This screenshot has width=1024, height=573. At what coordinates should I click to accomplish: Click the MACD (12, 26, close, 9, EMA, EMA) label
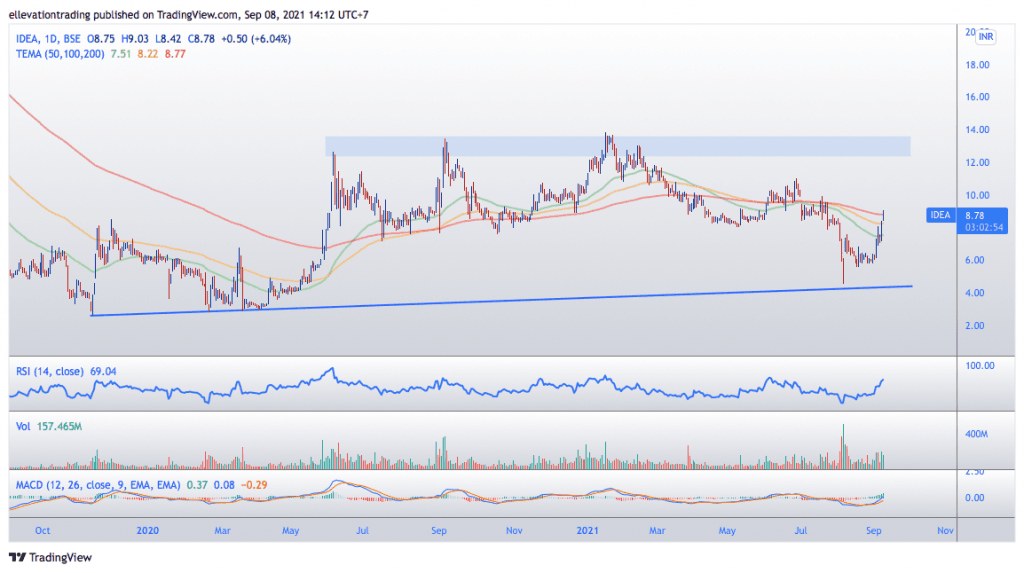(98, 485)
